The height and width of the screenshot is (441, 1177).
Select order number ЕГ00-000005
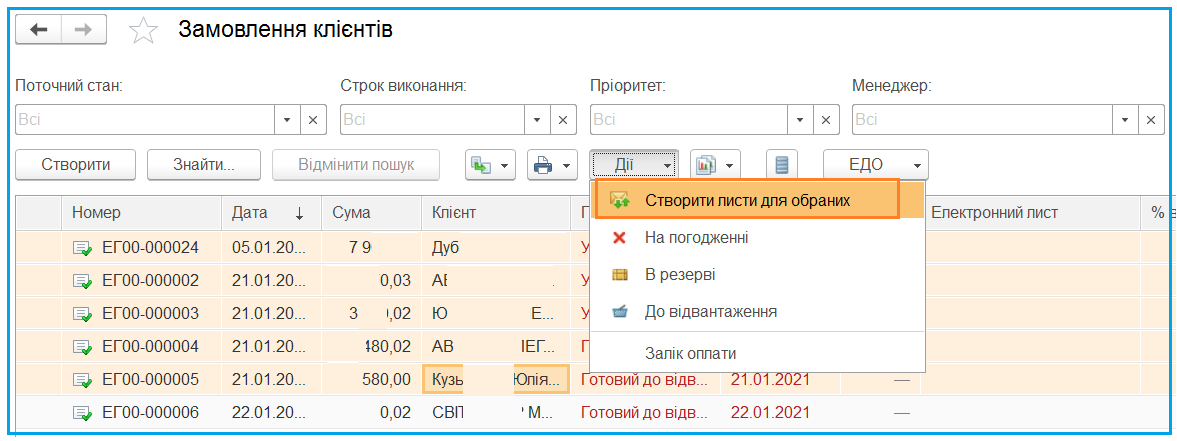[x=150, y=380]
